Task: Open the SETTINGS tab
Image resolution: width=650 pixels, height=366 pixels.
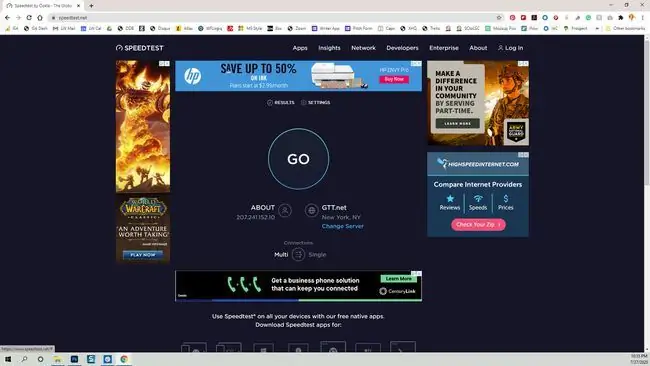Action: click(x=315, y=102)
